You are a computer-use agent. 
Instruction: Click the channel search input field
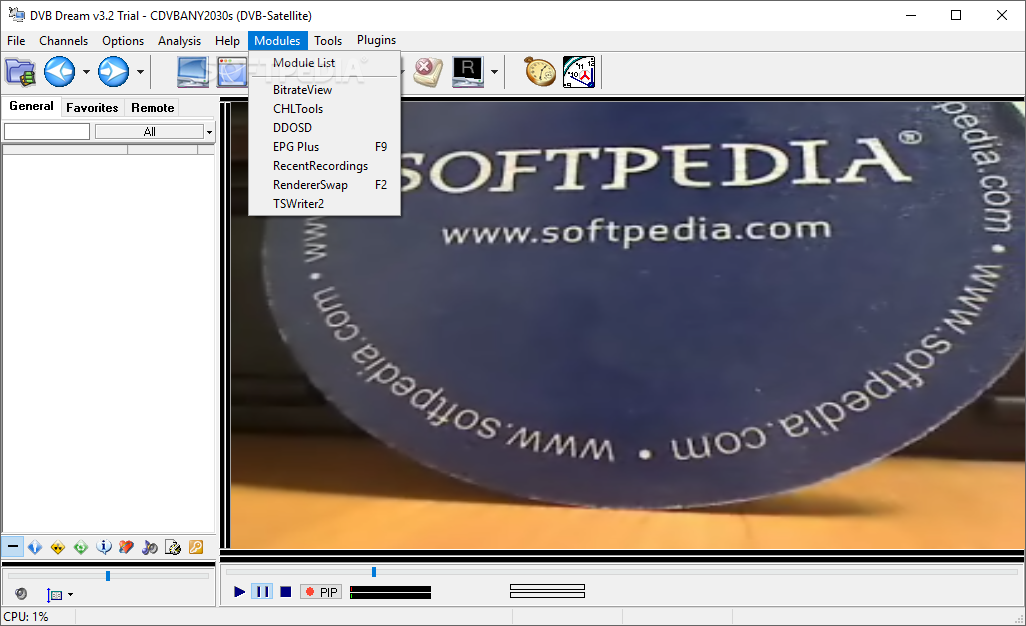(x=47, y=131)
